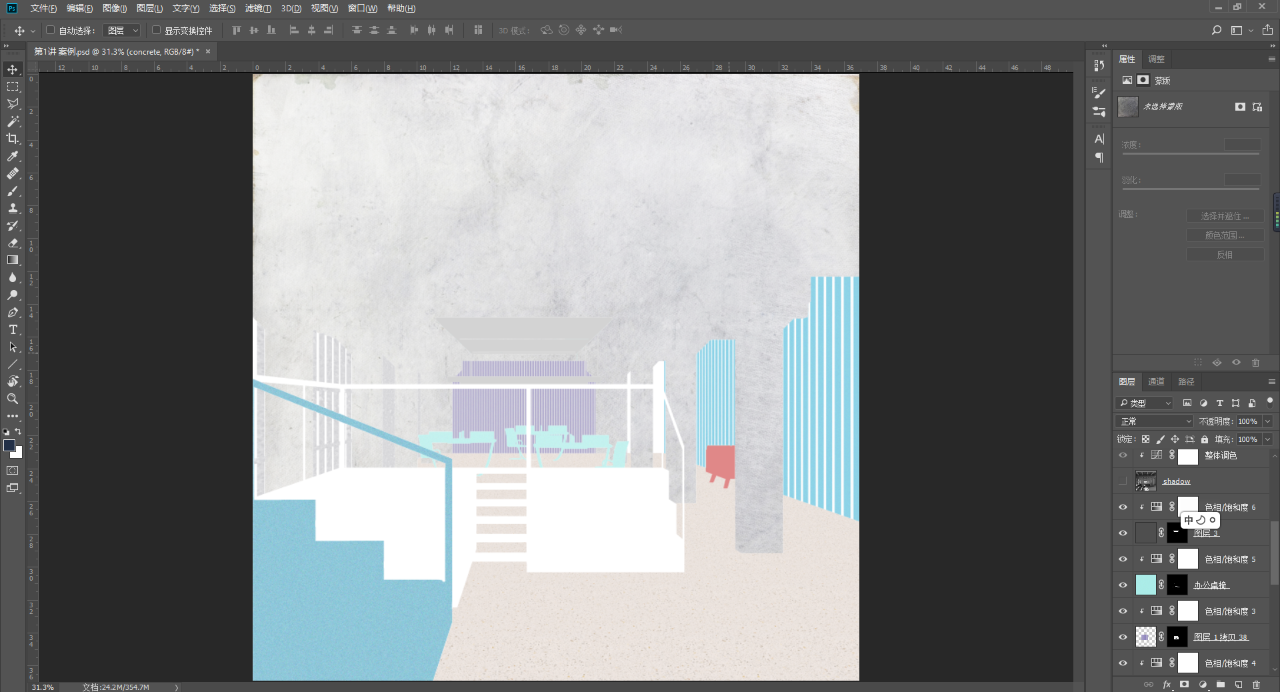The width and height of the screenshot is (1280, 692).
Task: Hide the 办公桌椅 layer
Action: (x=1123, y=585)
